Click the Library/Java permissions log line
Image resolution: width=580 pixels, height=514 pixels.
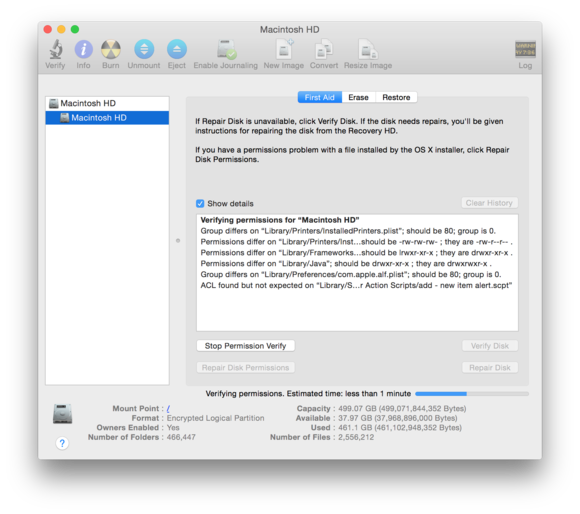pyautogui.click(x=346, y=264)
